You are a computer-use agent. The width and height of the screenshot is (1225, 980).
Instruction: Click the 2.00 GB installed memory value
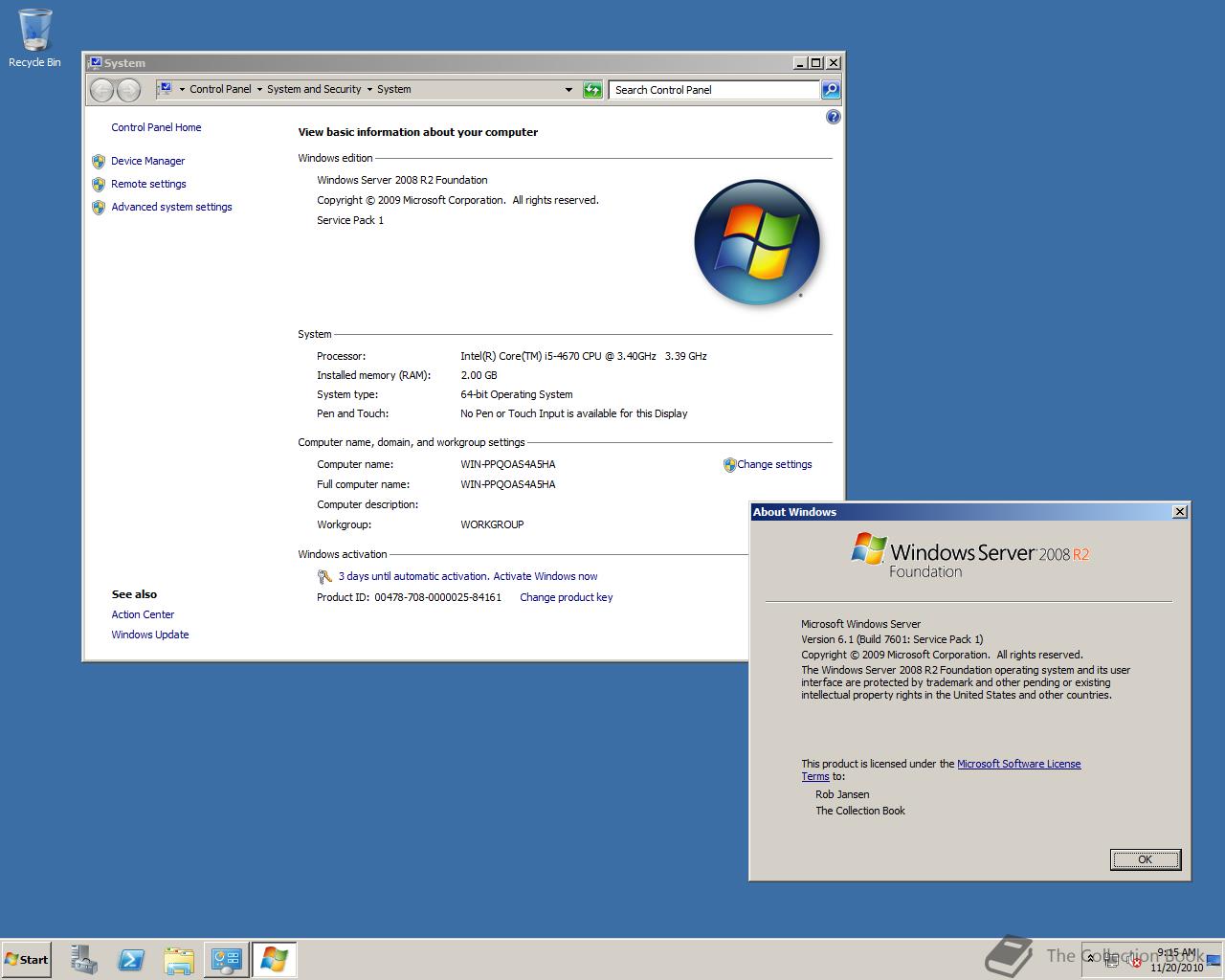pyautogui.click(x=479, y=376)
